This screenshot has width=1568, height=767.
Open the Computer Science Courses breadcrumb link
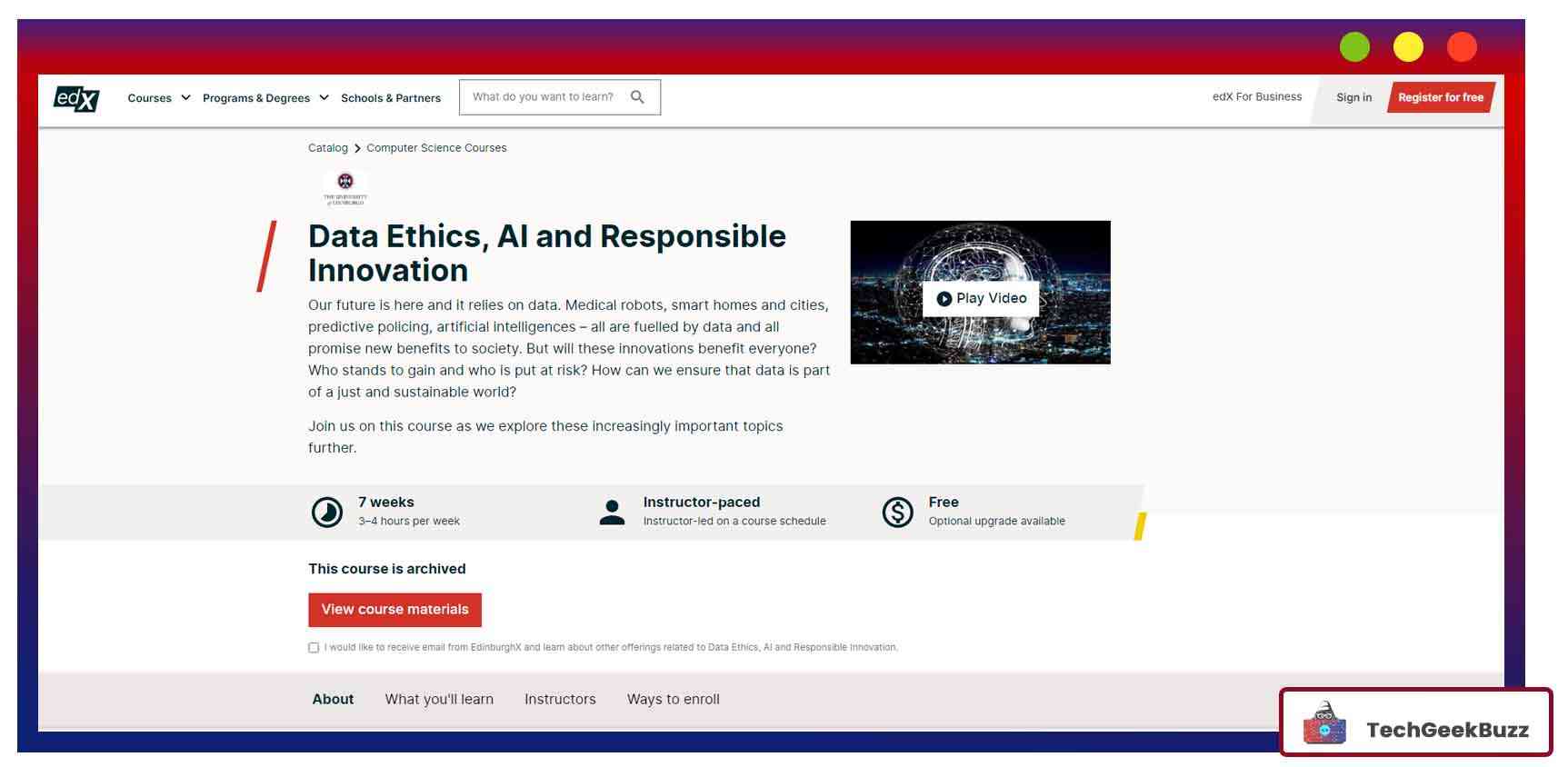pos(436,148)
